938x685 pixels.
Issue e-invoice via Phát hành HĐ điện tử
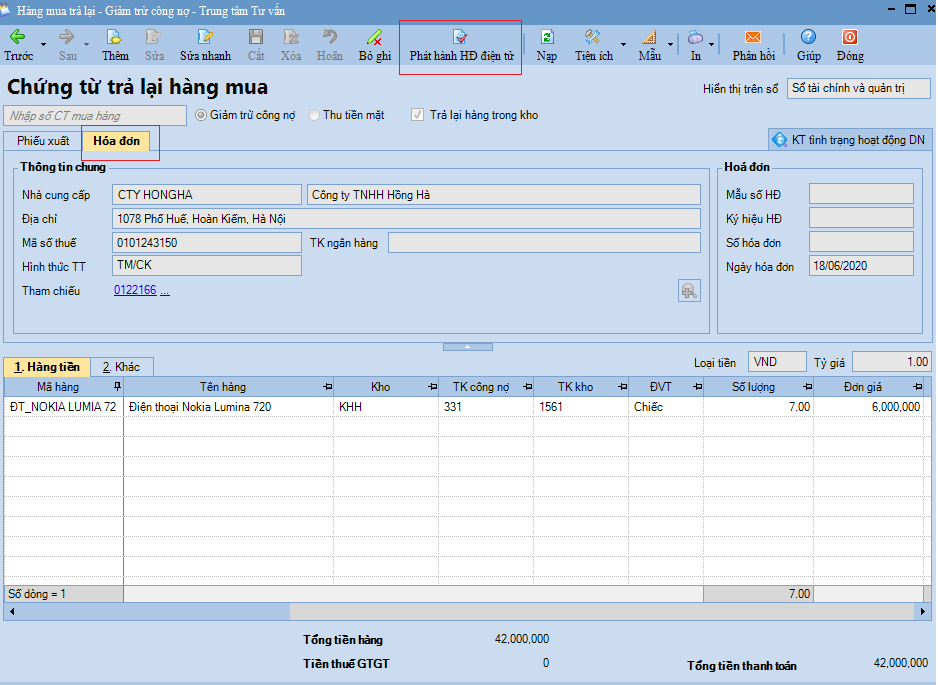coord(461,45)
